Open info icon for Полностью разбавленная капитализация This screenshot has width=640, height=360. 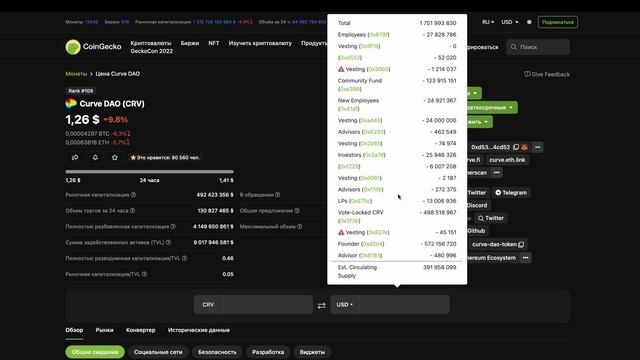173,227
